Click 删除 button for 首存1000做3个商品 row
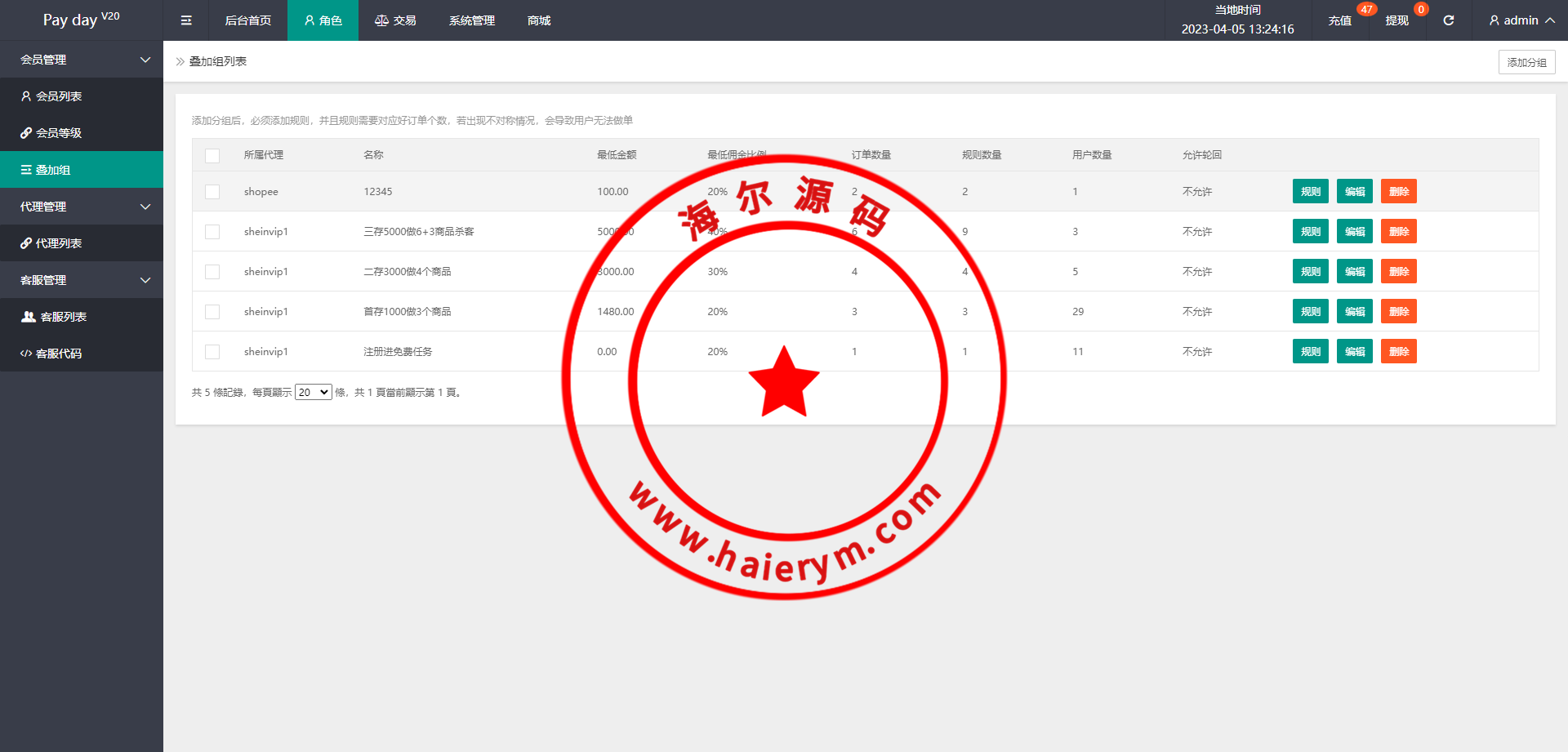The image size is (1568, 752). pyautogui.click(x=1399, y=312)
